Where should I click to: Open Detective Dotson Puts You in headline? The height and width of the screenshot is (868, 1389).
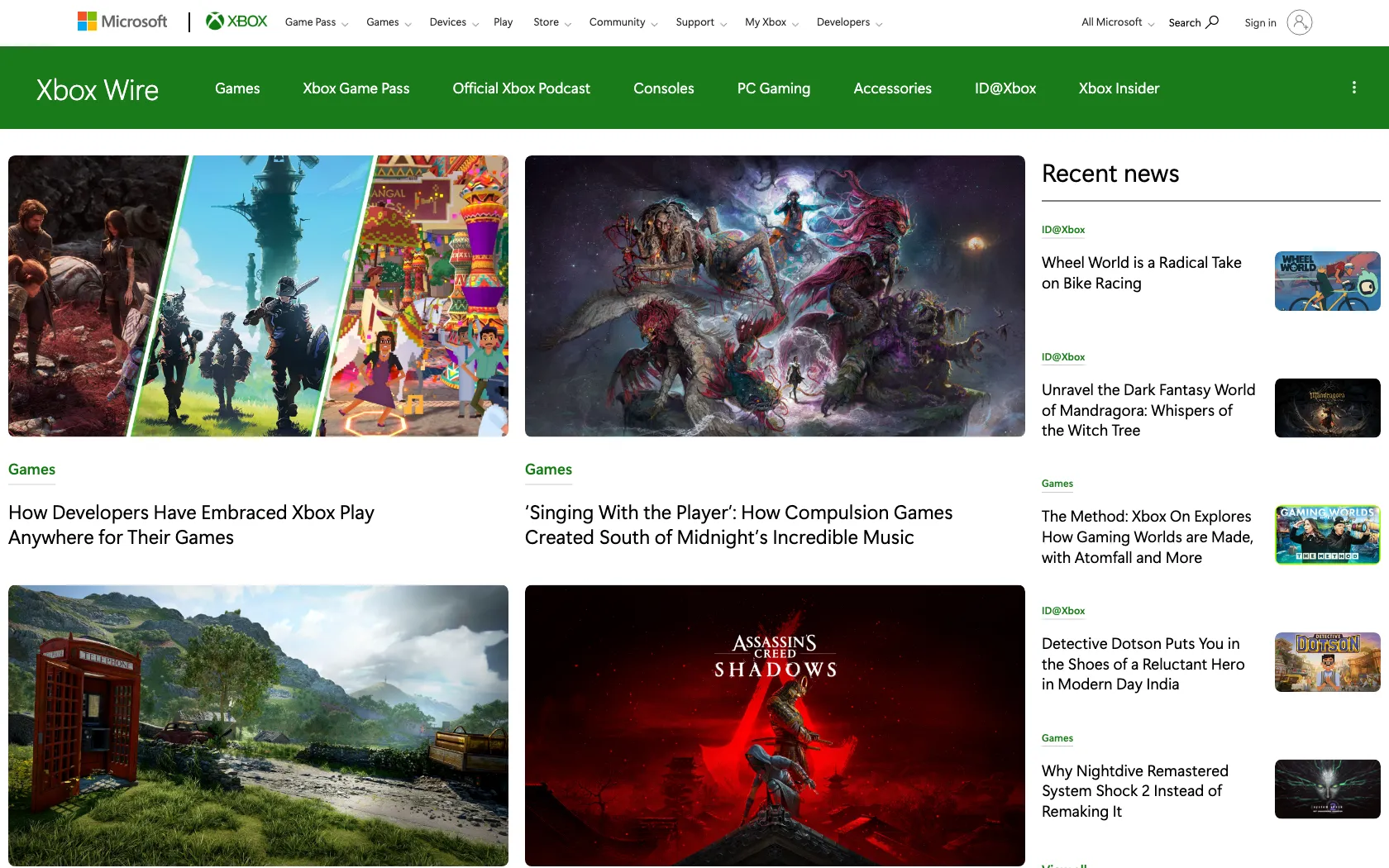point(1143,664)
